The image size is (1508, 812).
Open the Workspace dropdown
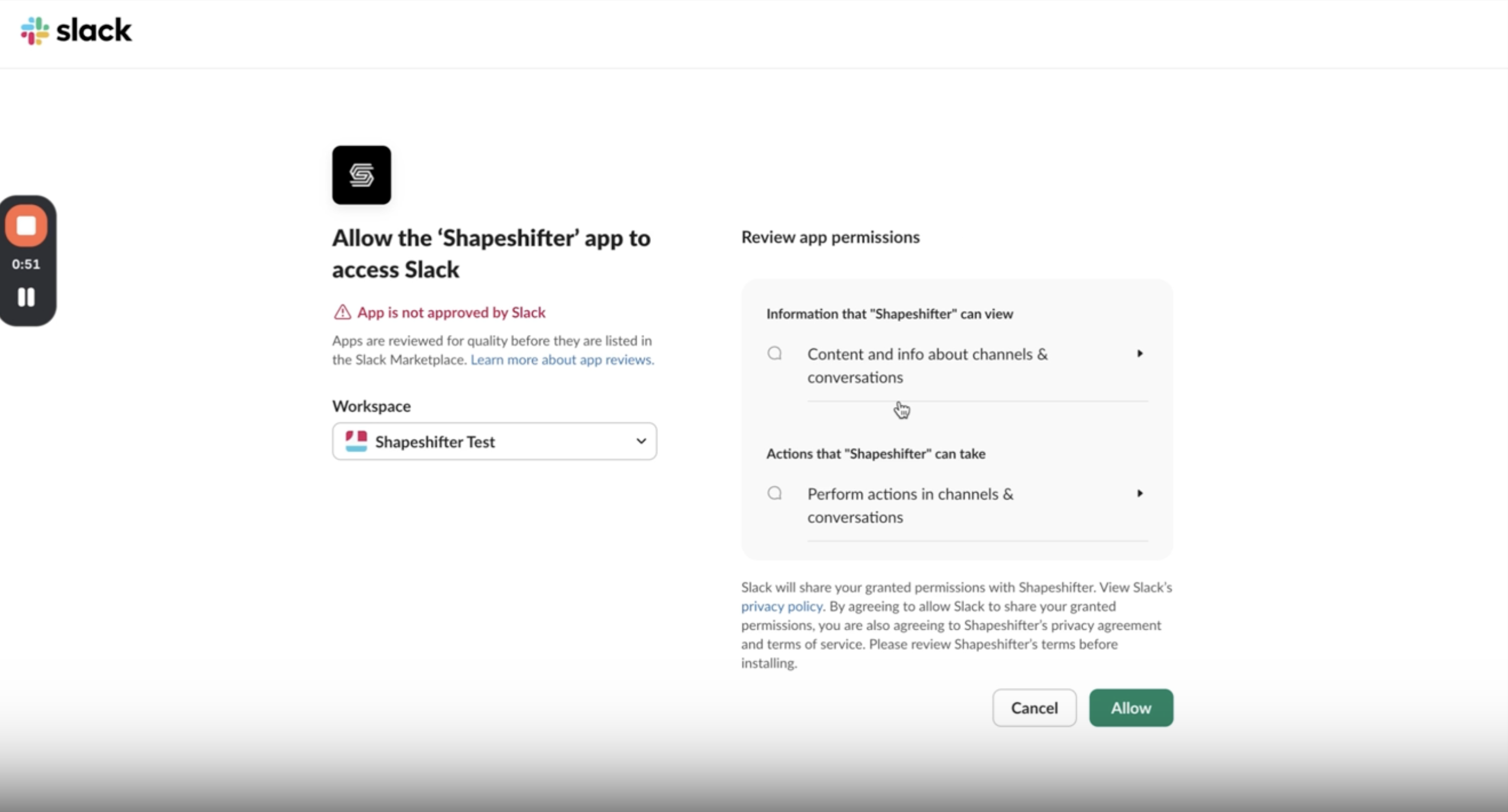pyautogui.click(x=641, y=441)
